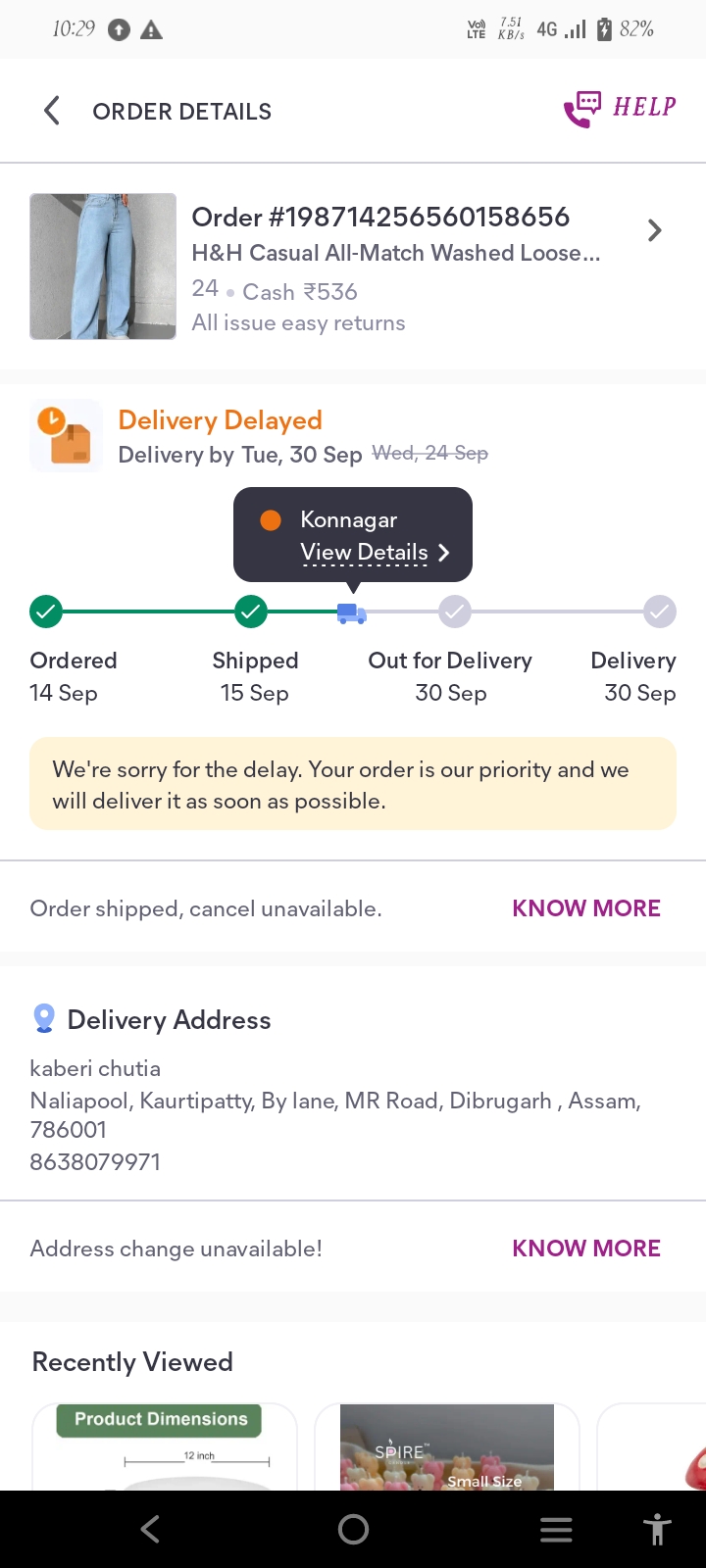Screen dimensions: 706x1568
Task: Tap the Out for Delivery grey step
Action: 454,612
